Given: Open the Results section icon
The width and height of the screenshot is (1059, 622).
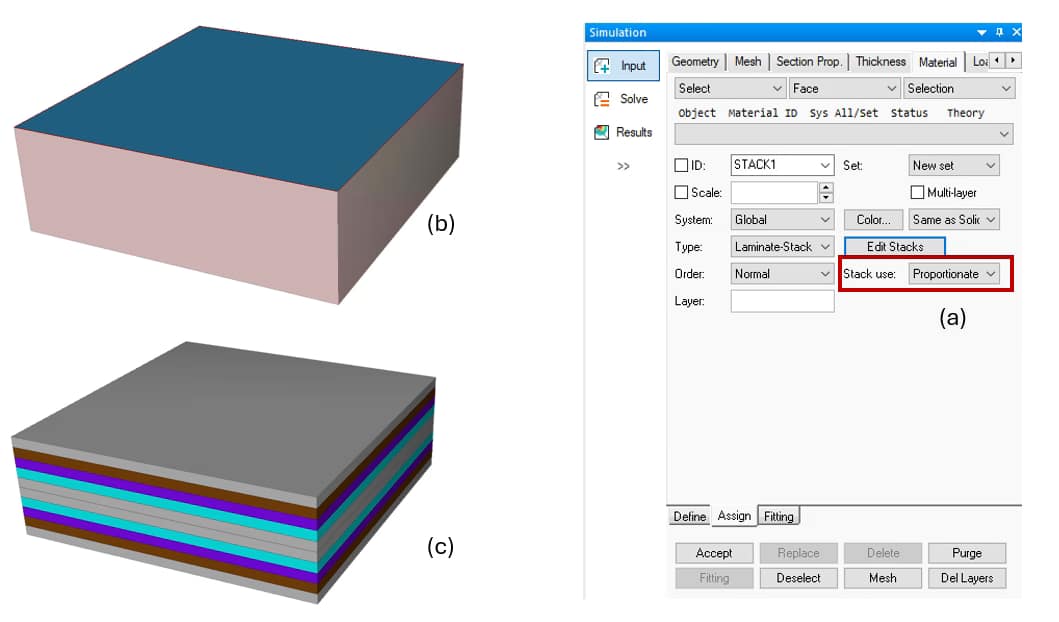Looking at the screenshot, I should coord(602,132).
